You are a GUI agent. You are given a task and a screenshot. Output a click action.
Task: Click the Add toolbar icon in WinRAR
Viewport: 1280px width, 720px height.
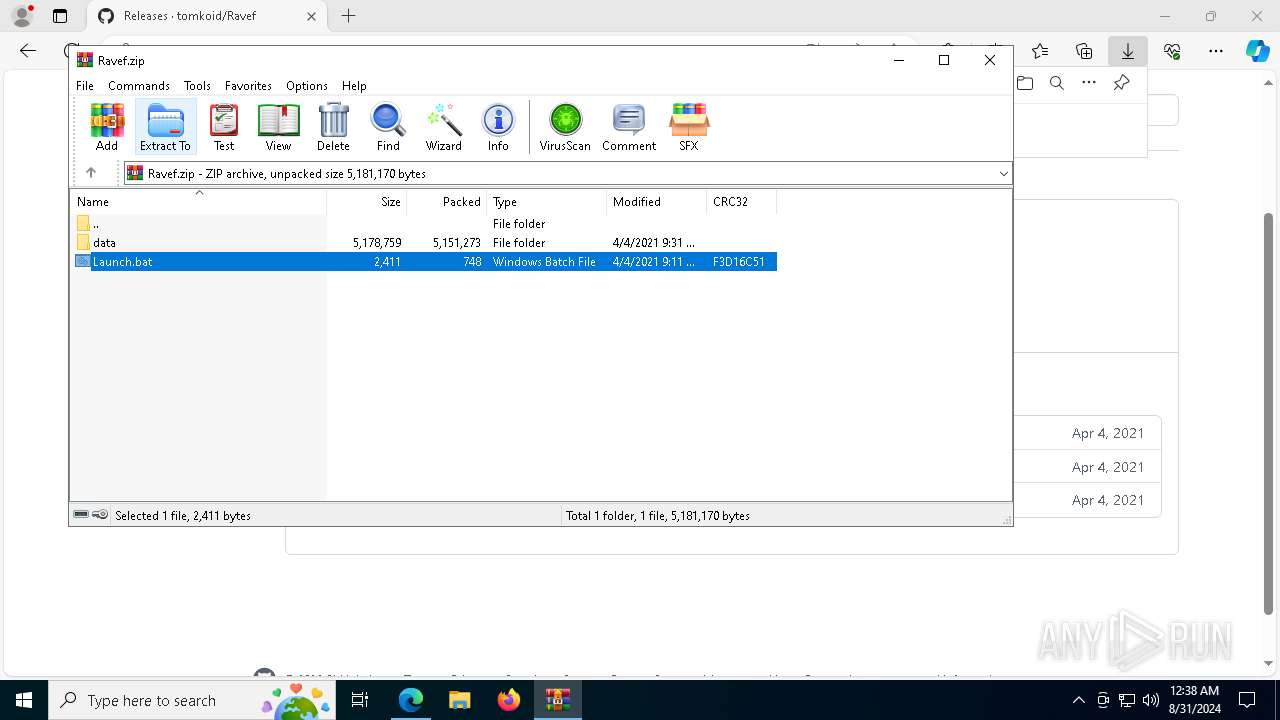107,127
